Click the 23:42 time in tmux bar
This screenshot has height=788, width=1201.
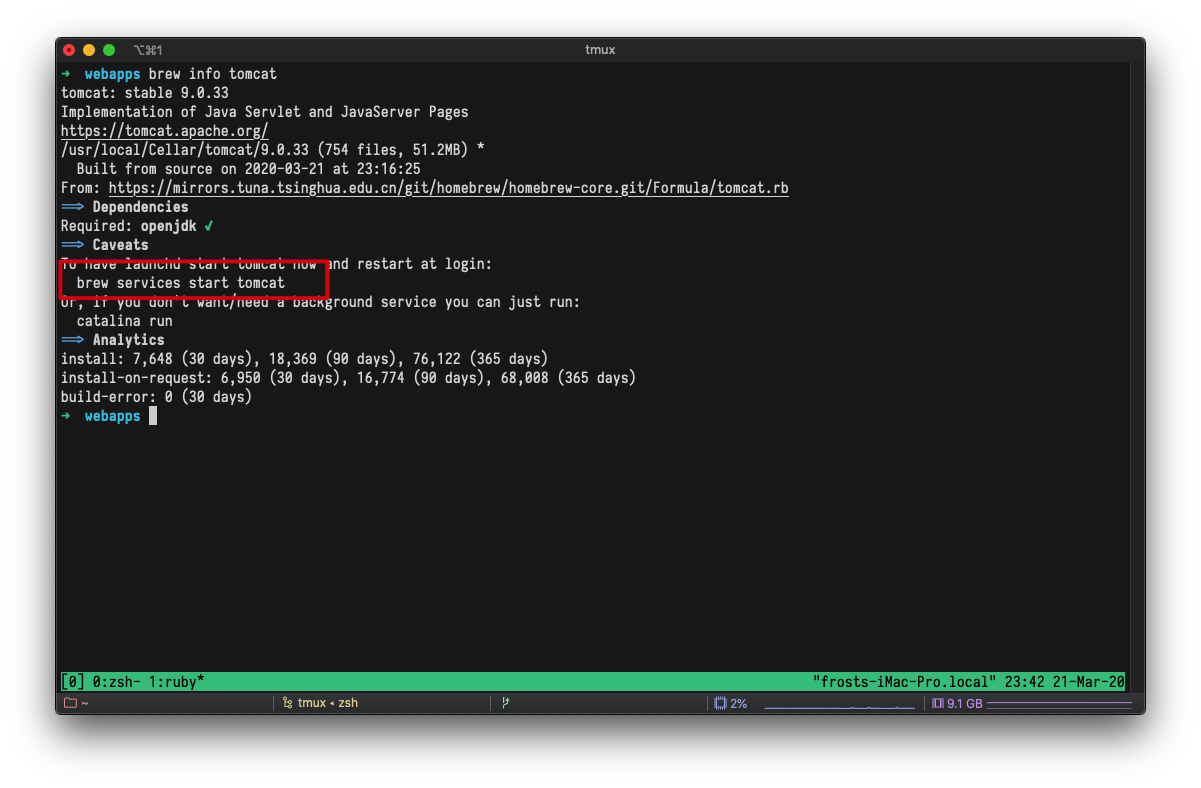(1025, 681)
